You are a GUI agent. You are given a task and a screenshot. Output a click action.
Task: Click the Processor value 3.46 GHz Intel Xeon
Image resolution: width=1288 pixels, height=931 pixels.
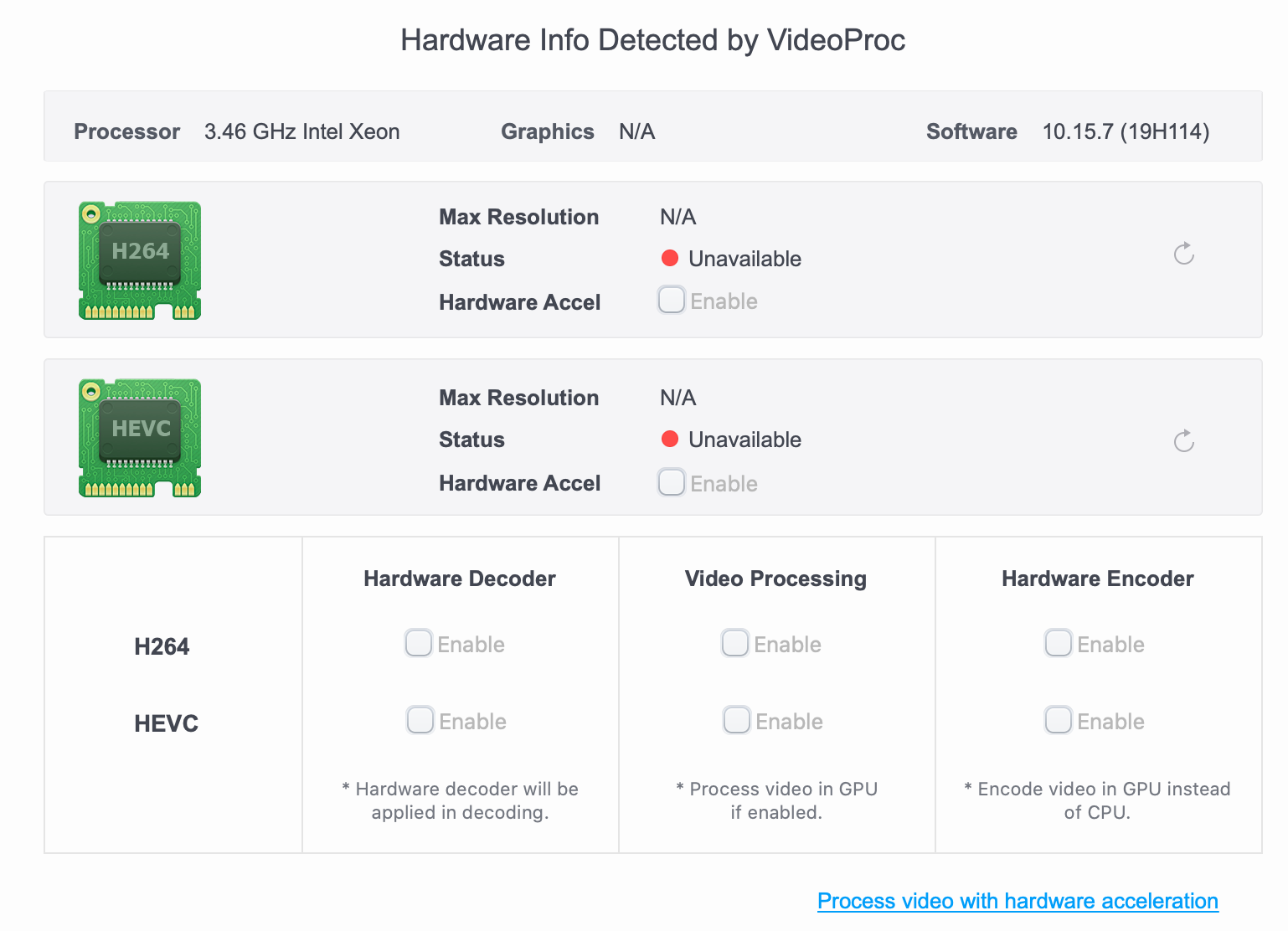coord(302,131)
